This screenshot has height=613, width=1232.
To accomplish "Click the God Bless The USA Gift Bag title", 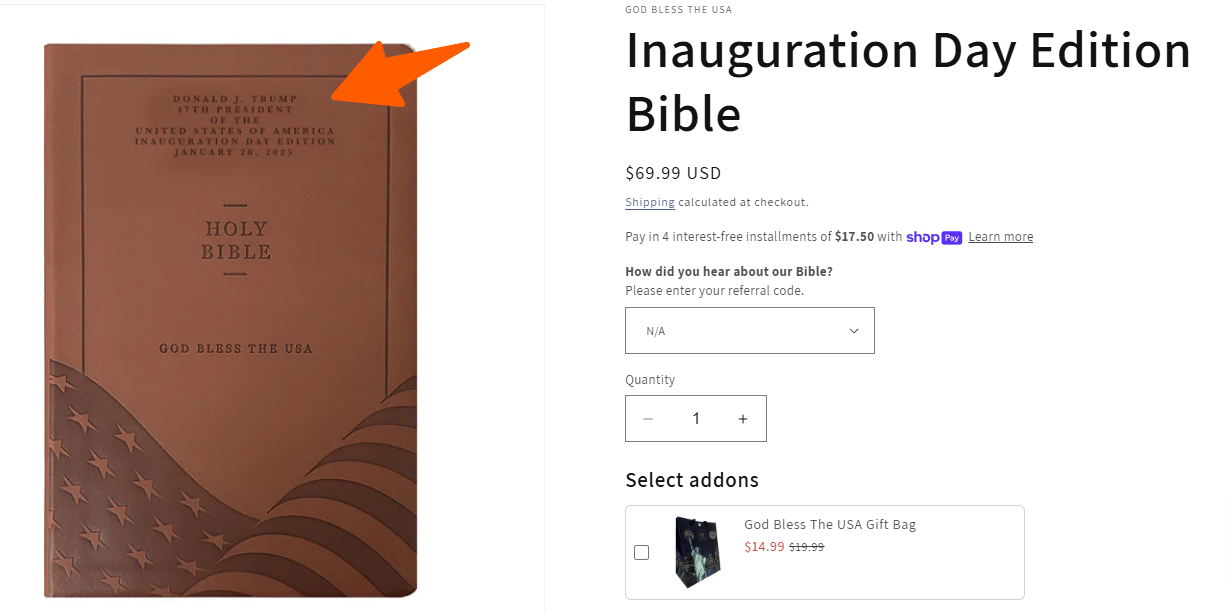I will (830, 525).
